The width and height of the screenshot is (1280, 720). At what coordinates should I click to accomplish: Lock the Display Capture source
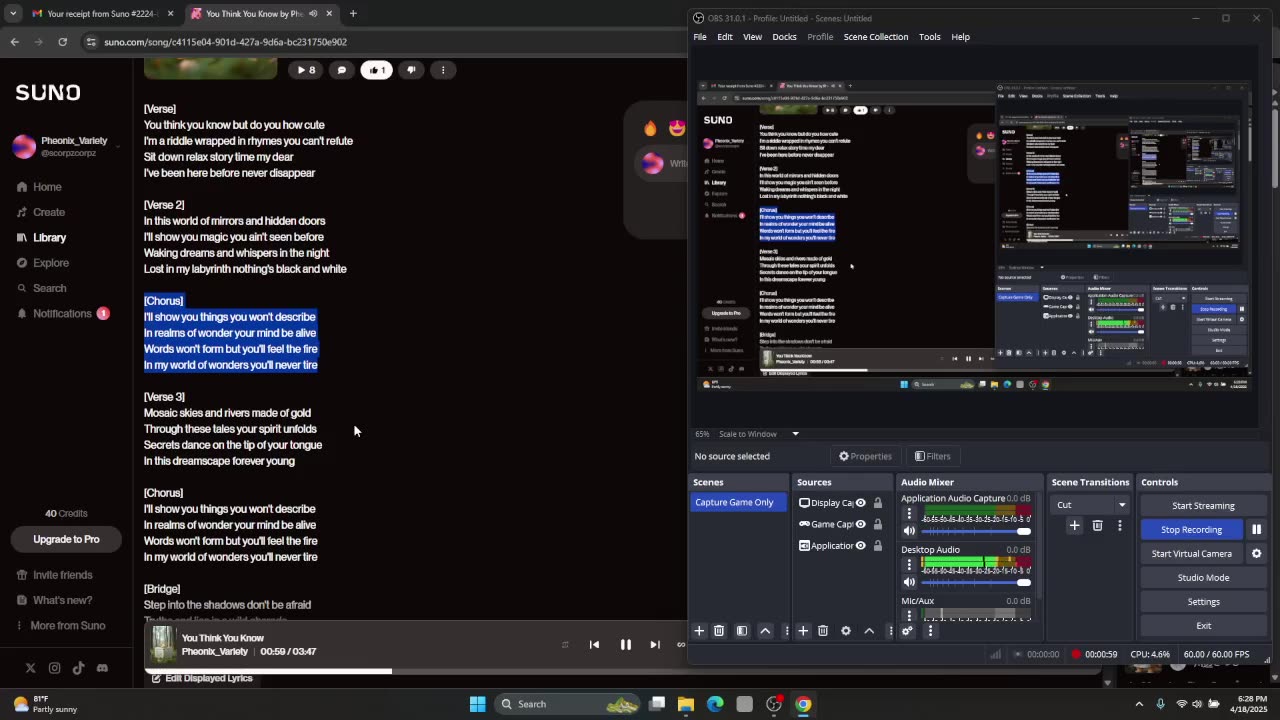click(878, 503)
